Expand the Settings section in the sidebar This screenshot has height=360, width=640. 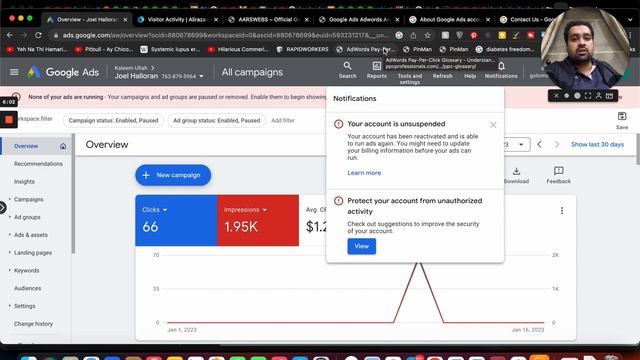click(10, 306)
